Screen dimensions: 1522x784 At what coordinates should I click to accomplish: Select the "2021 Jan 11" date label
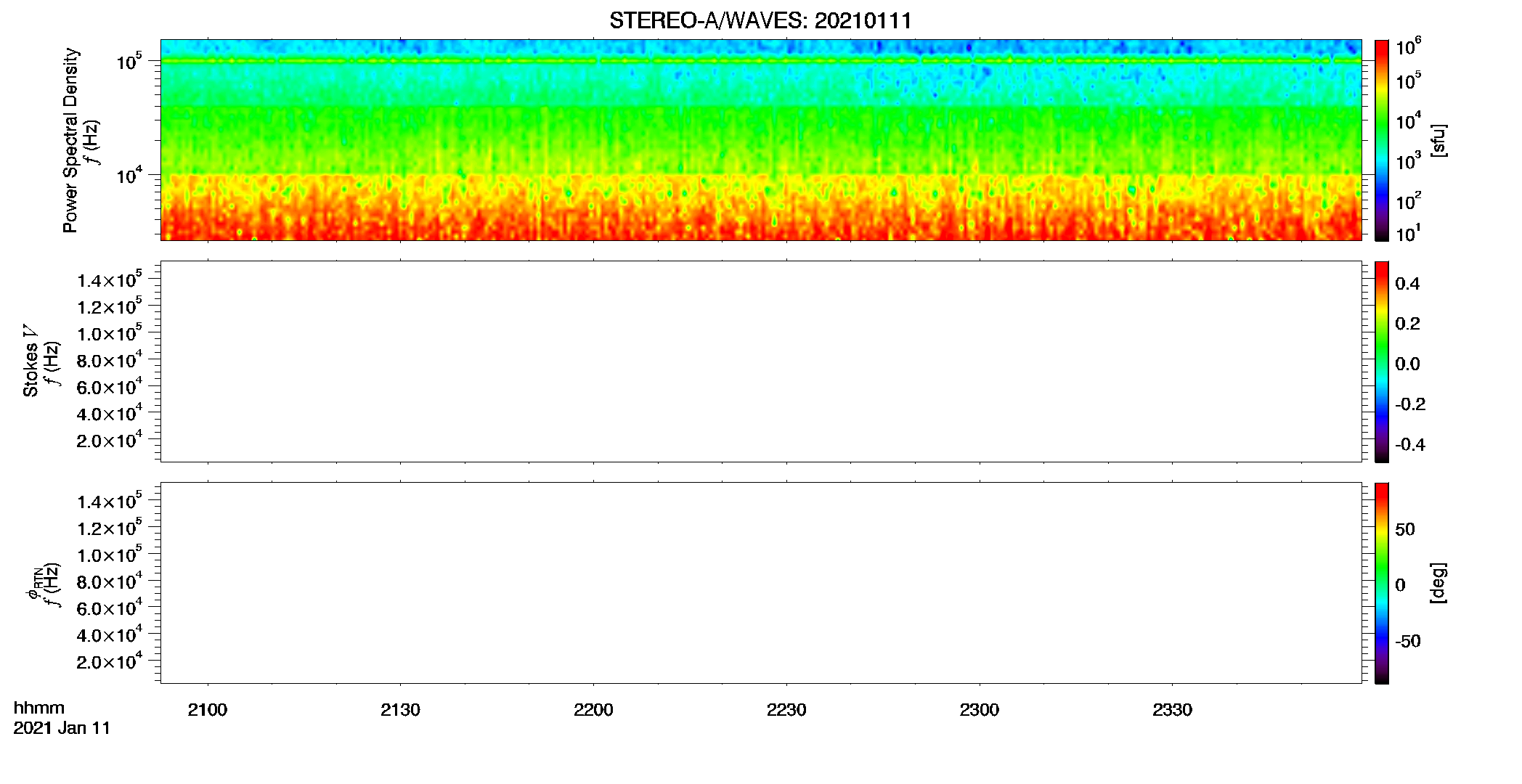[62, 728]
